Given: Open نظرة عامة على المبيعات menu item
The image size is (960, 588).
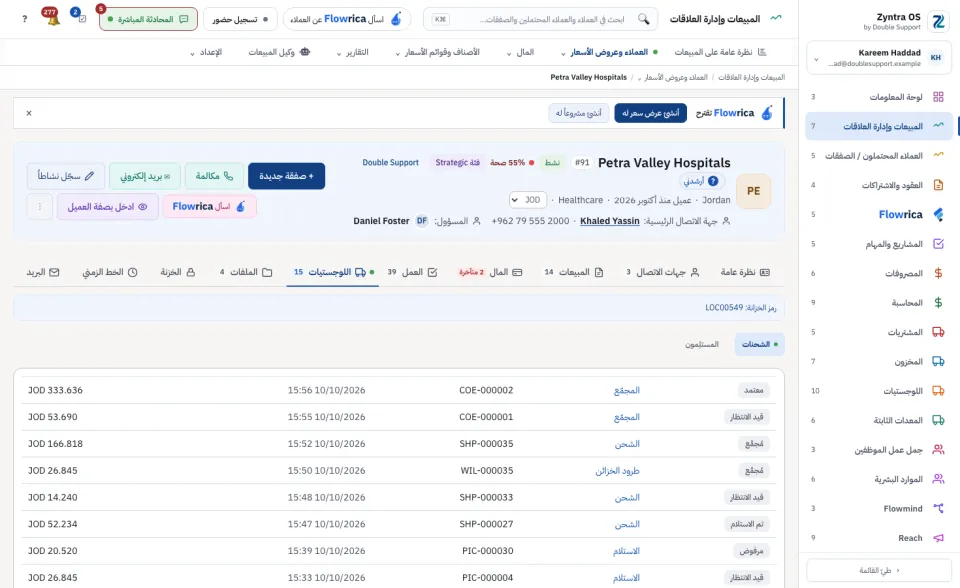Looking at the screenshot, I should 720,52.
